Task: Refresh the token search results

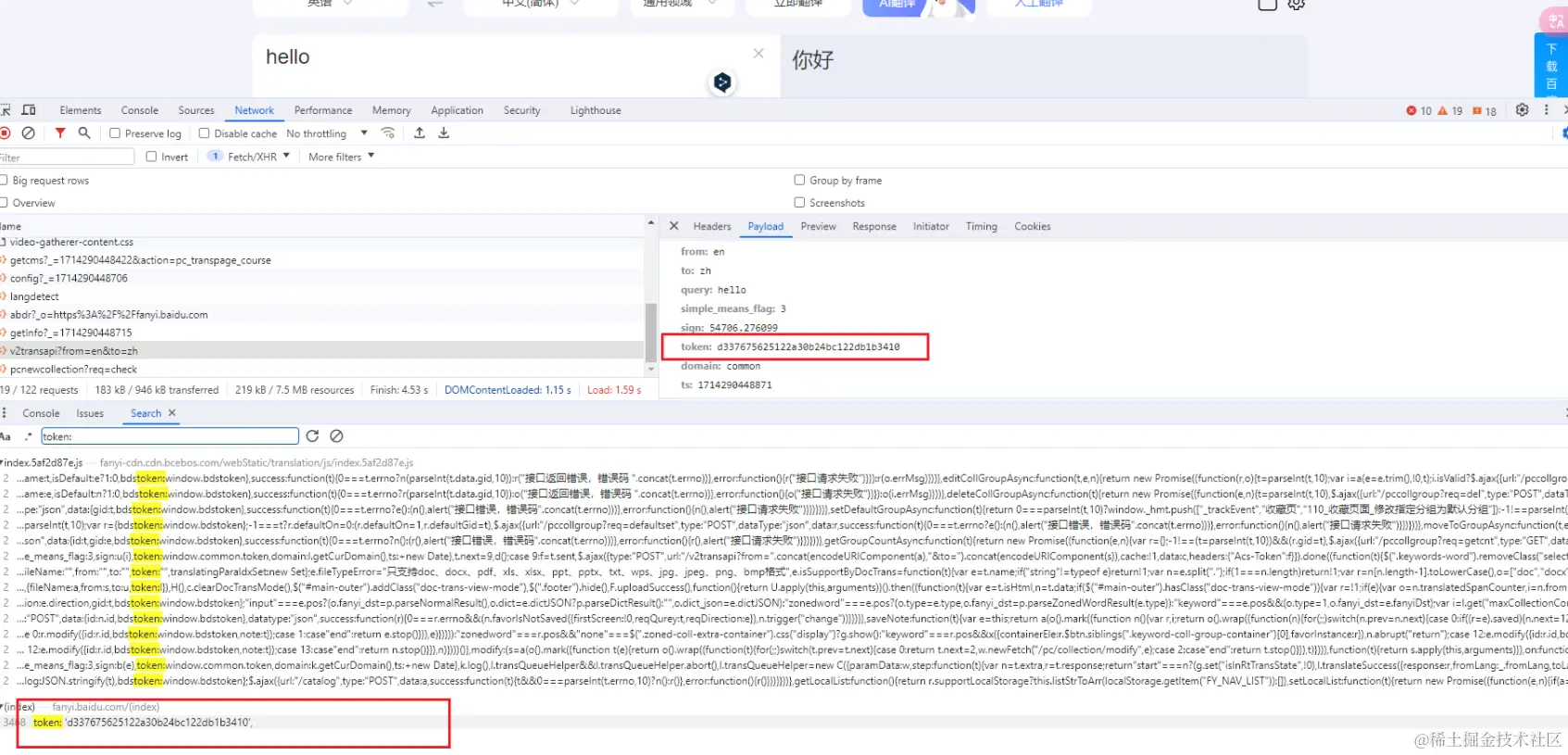Action: coord(312,436)
